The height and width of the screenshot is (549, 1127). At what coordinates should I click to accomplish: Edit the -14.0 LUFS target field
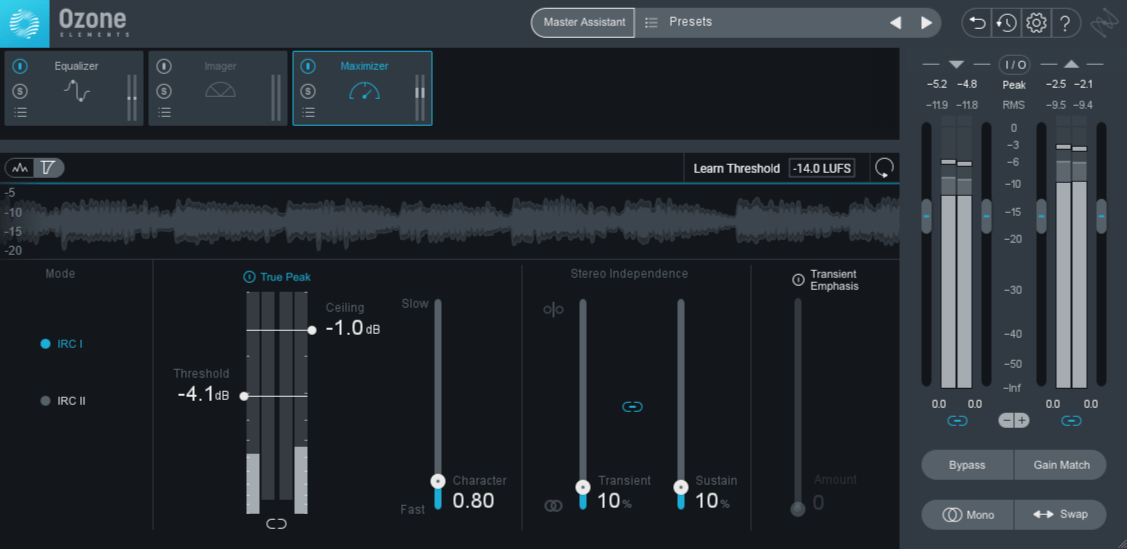tap(822, 169)
